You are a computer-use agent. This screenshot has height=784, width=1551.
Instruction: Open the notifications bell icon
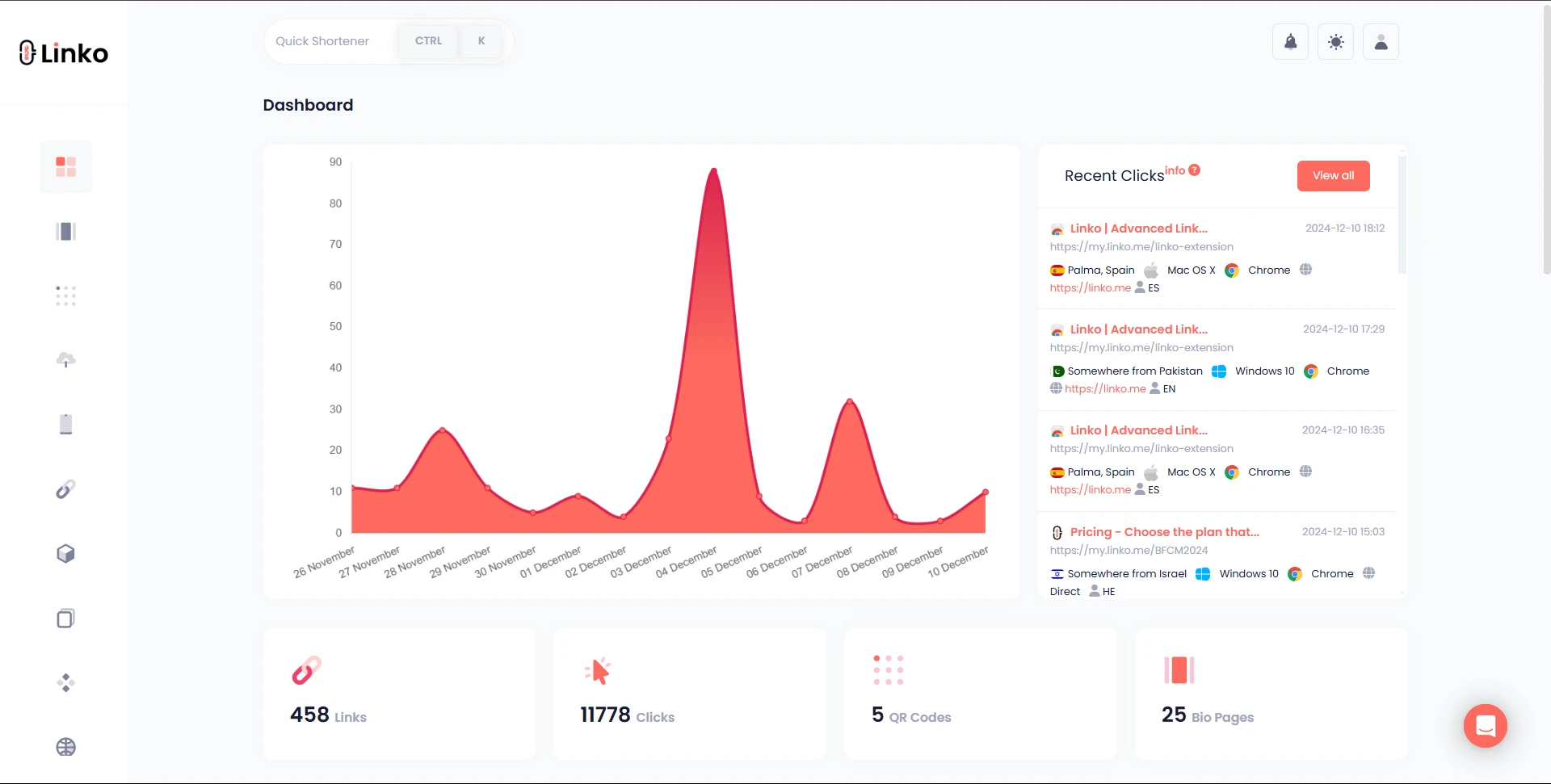pyautogui.click(x=1290, y=41)
